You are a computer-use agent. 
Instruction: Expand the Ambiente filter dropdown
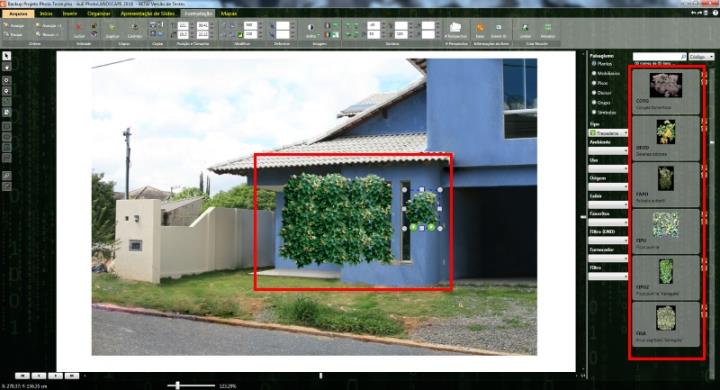(608, 151)
